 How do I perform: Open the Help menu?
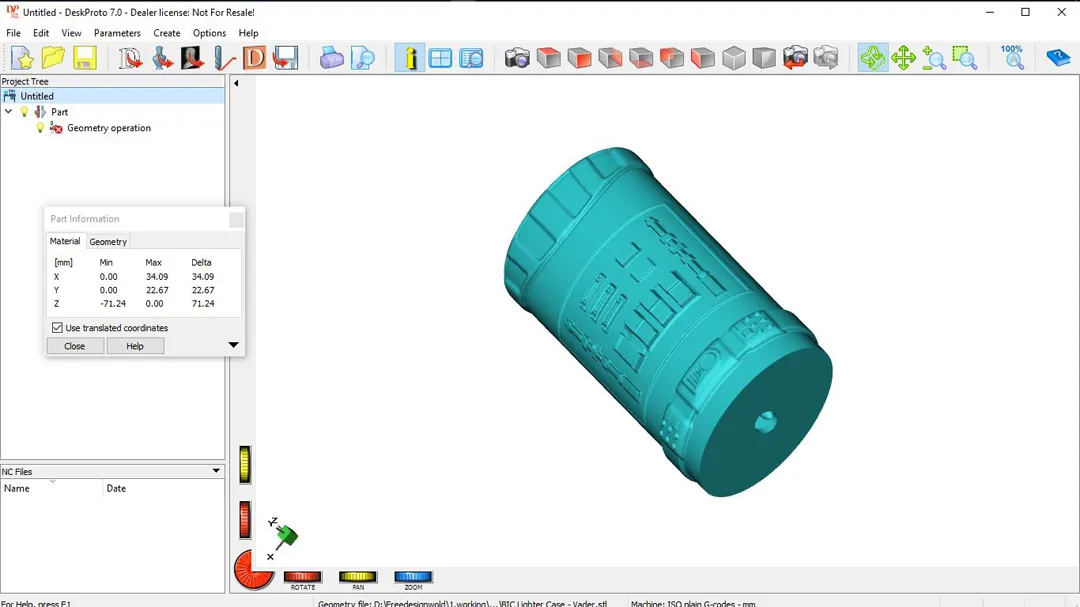click(248, 33)
